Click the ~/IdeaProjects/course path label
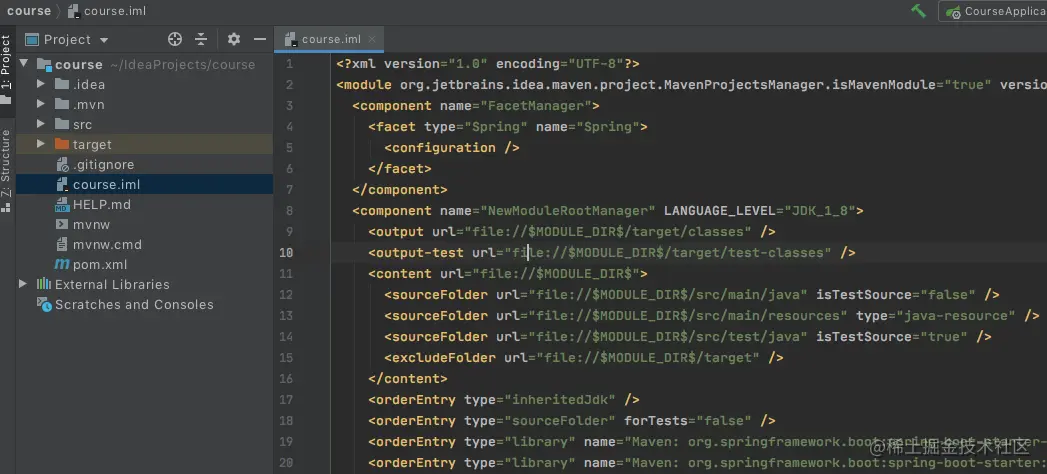The height and width of the screenshot is (474, 1047). [182, 65]
